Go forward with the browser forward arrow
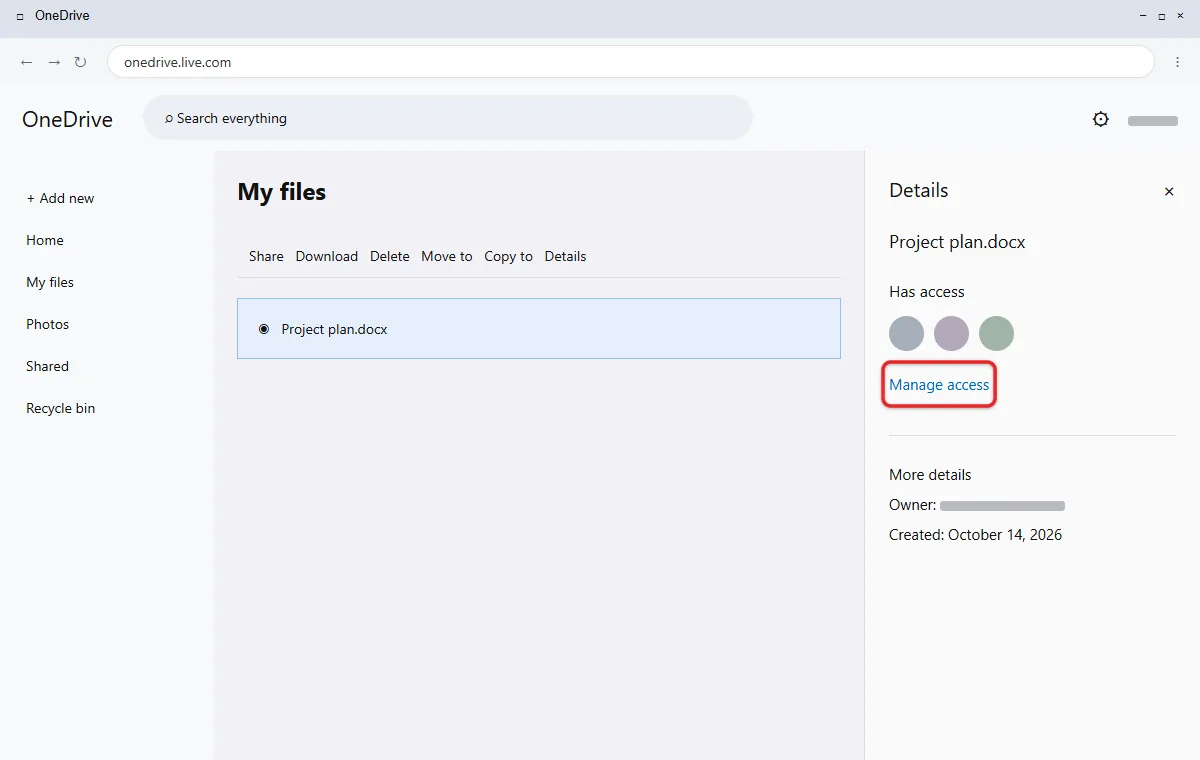 point(54,62)
